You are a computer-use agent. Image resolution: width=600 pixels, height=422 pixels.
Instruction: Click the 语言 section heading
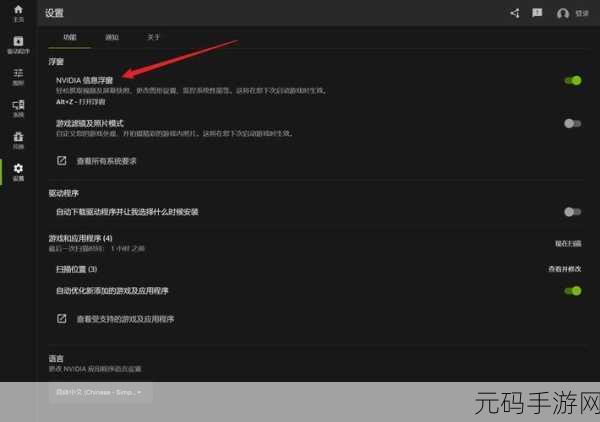(56, 358)
